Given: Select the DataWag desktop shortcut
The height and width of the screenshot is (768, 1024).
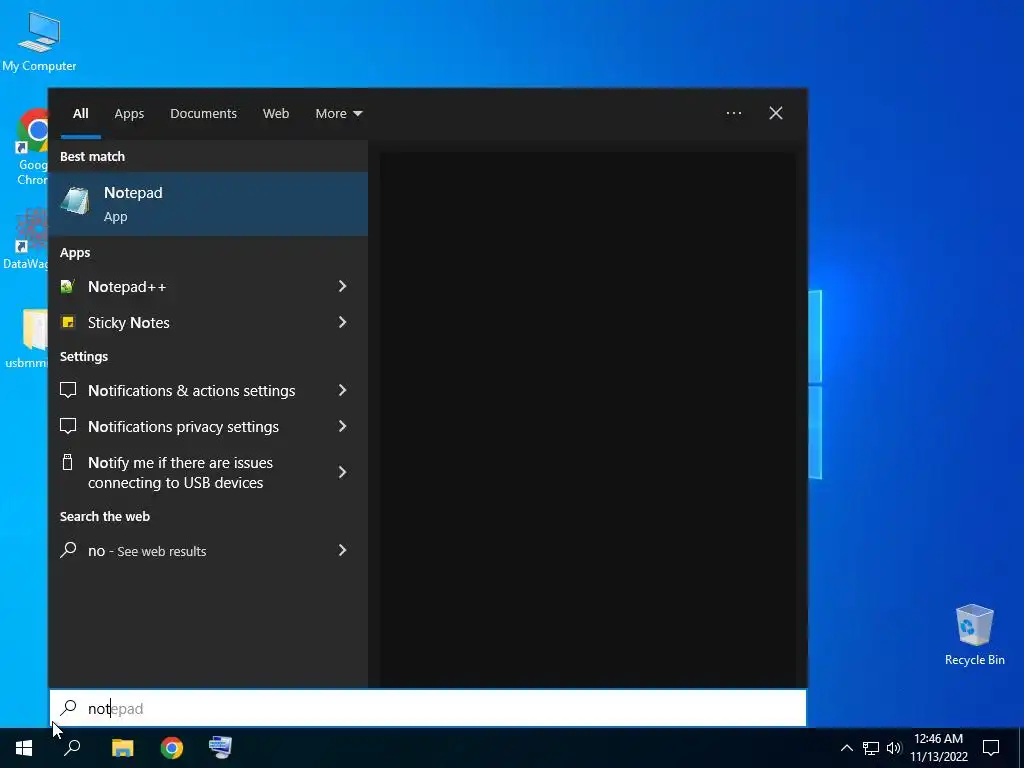Looking at the screenshot, I should pos(25,238).
